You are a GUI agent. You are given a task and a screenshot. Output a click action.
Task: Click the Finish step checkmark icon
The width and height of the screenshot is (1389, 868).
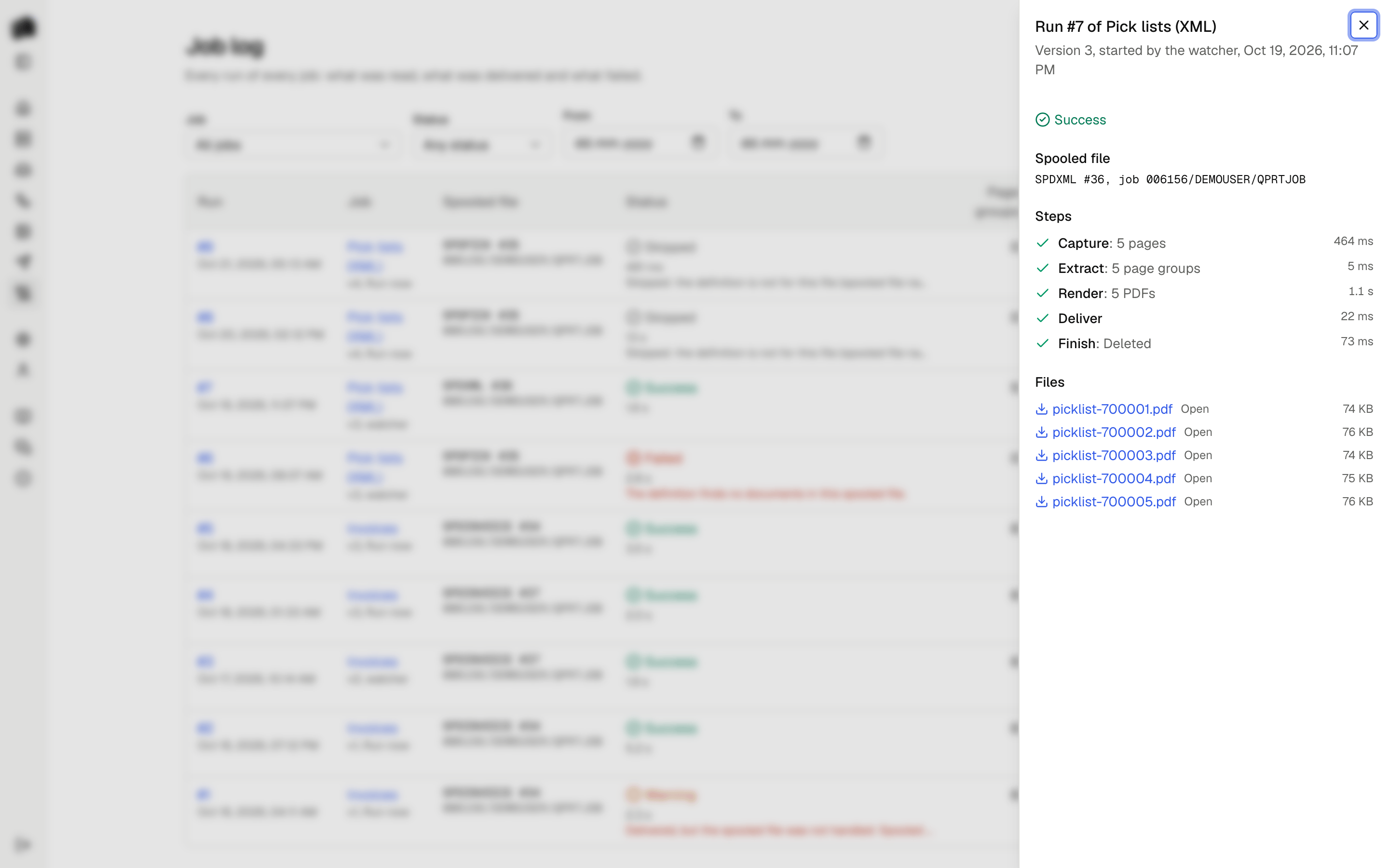1042,343
